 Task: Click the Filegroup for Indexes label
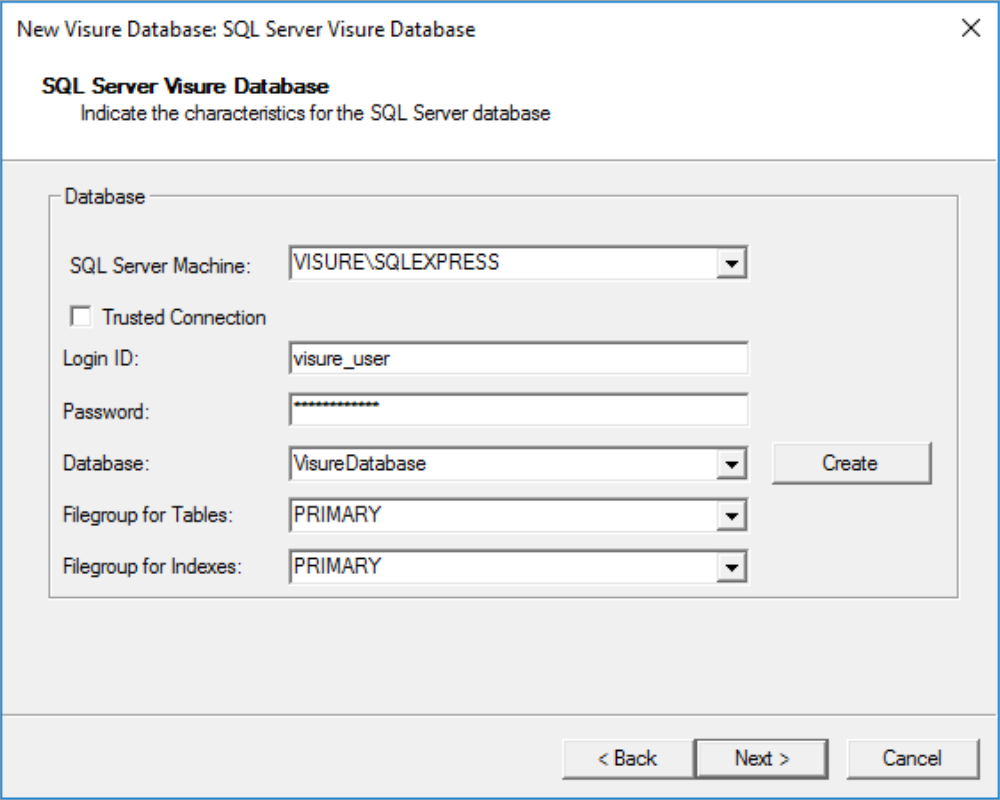(x=152, y=567)
